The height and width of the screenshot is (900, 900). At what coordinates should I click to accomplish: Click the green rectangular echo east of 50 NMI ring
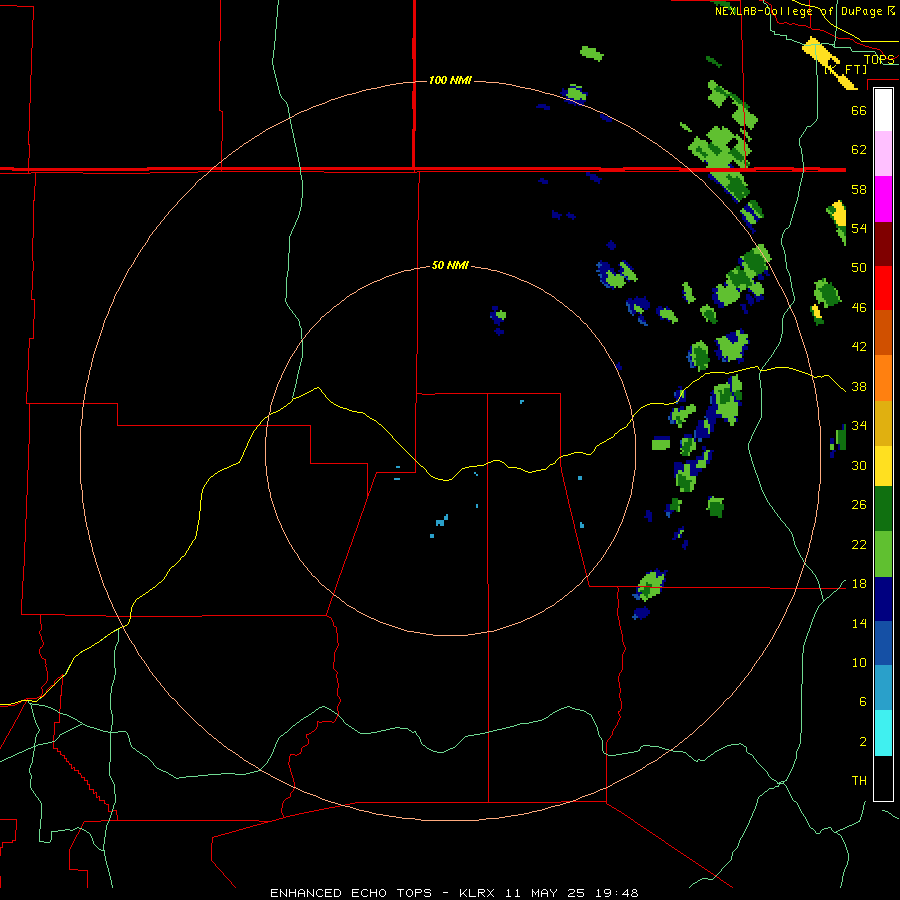pos(661,444)
